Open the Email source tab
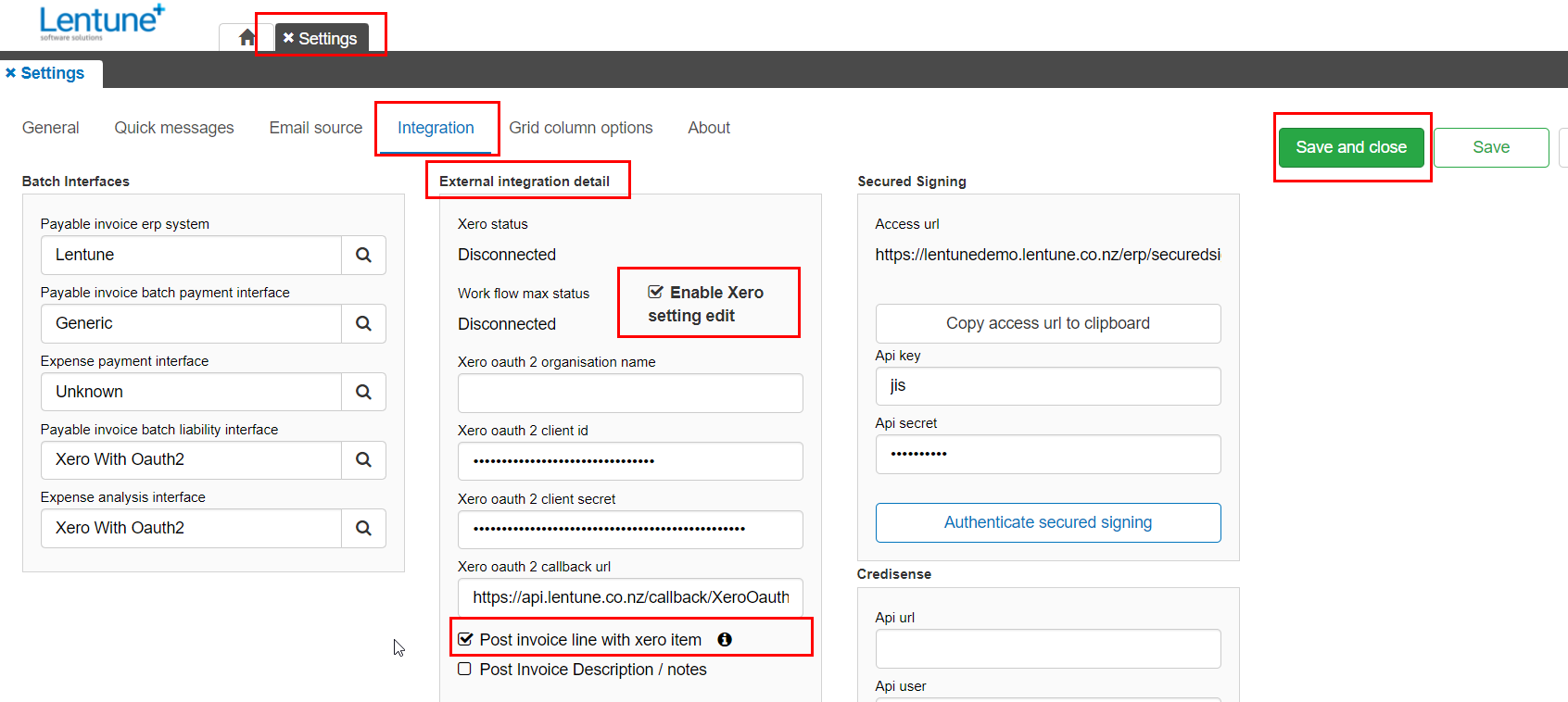The width and height of the screenshot is (1568, 702). pyautogui.click(x=316, y=128)
